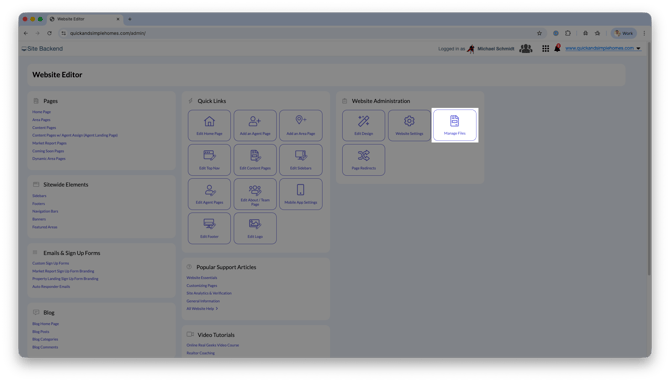
Task: Open the Blog Home Page link
Action: tap(45, 324)
